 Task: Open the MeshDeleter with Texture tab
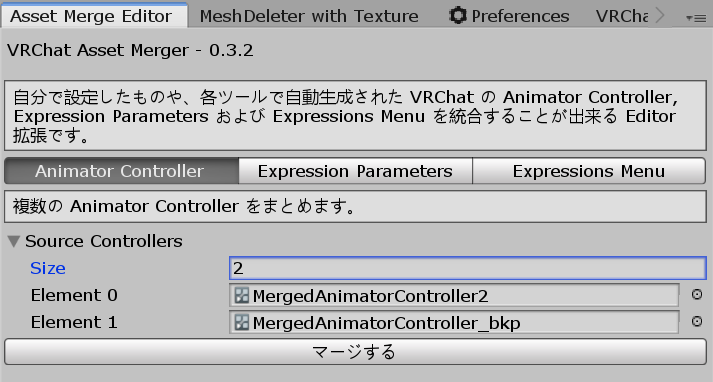(x=309, y=16)
